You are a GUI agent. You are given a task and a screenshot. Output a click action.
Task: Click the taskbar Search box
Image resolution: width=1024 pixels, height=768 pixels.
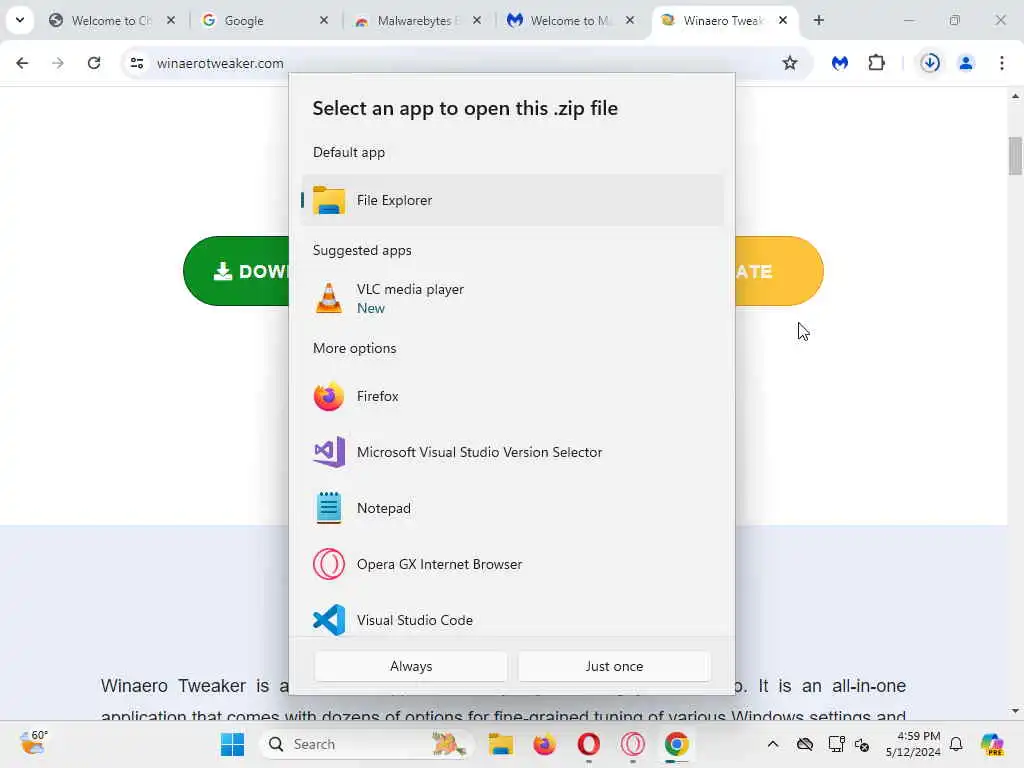click(x=367, y=744)
